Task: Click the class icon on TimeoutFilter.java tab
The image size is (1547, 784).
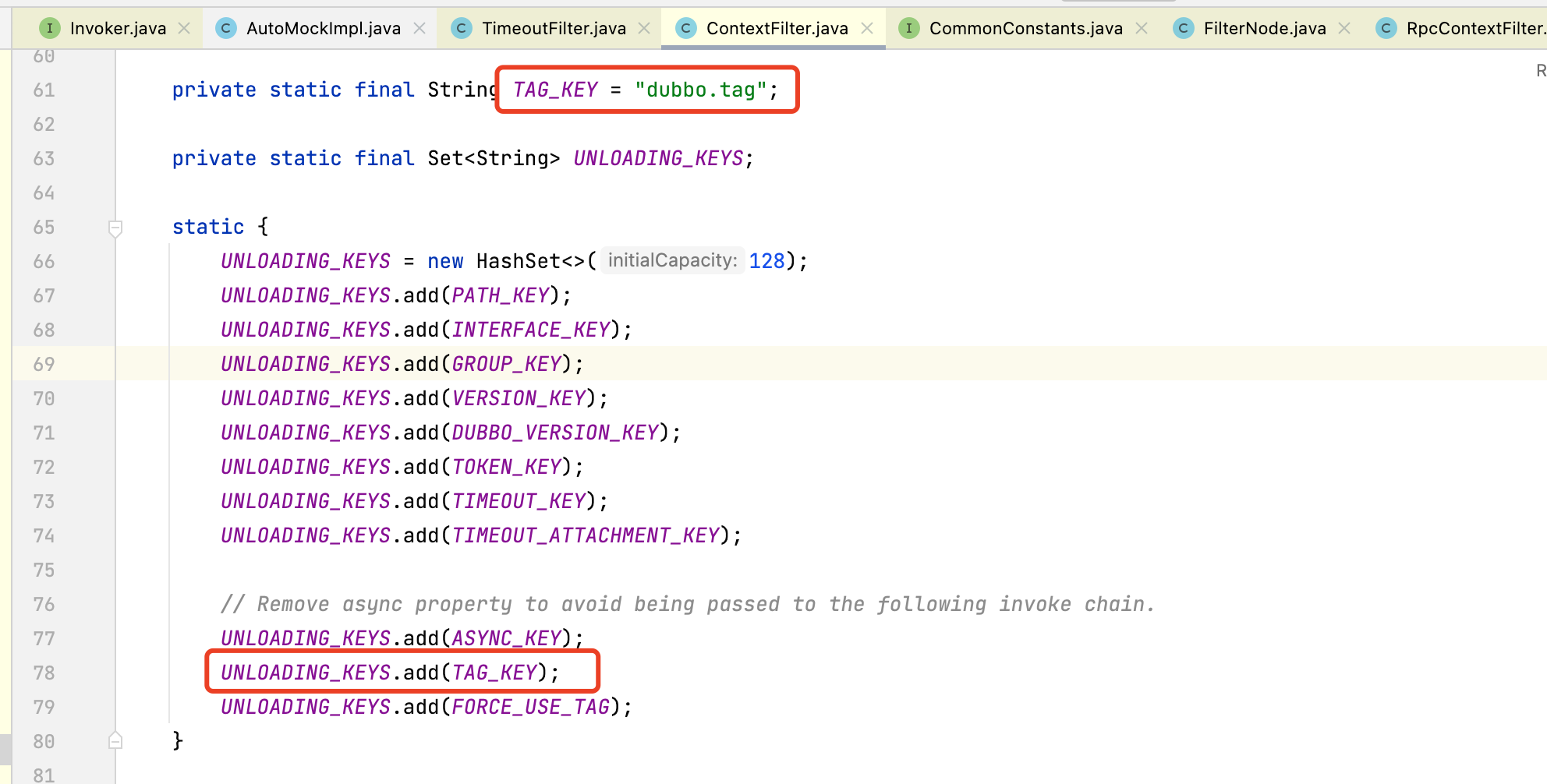Action: [x=462, y=29]
